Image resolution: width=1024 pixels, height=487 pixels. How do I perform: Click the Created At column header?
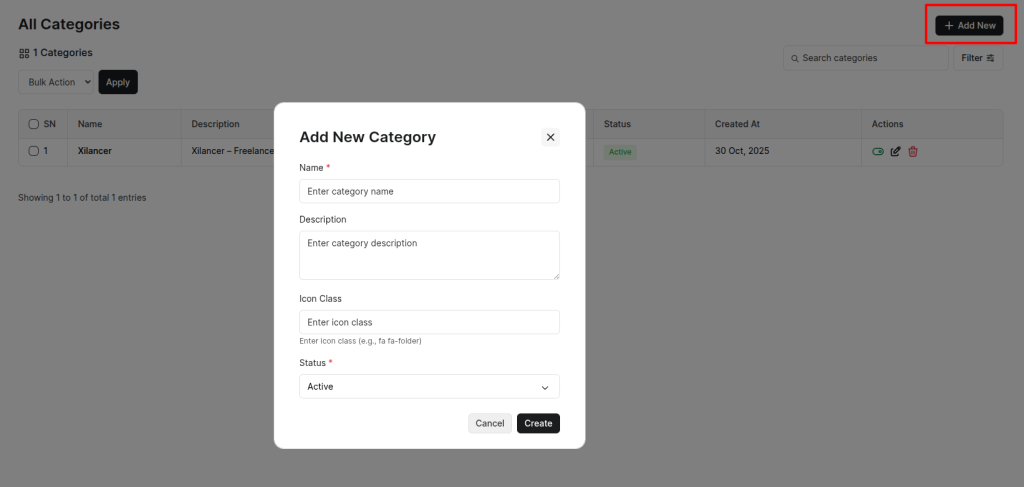click(737, 124)
